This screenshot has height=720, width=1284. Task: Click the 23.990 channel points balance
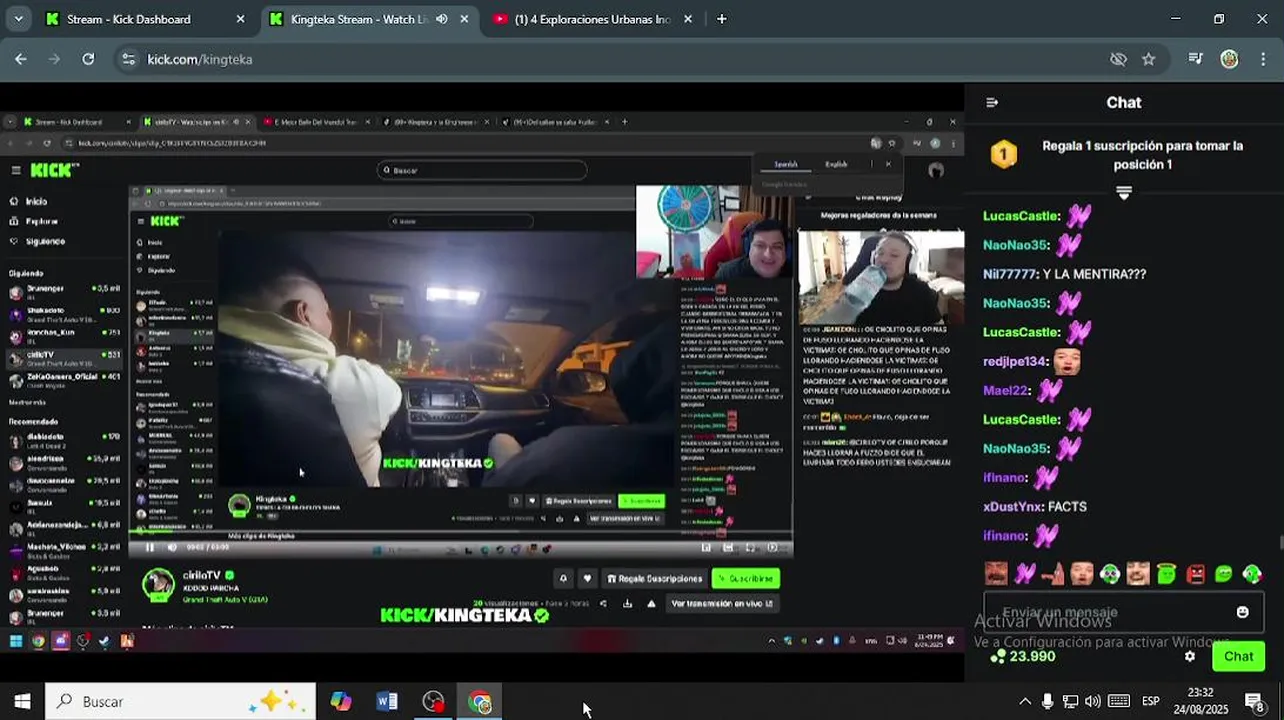[x=1022, y=657]
